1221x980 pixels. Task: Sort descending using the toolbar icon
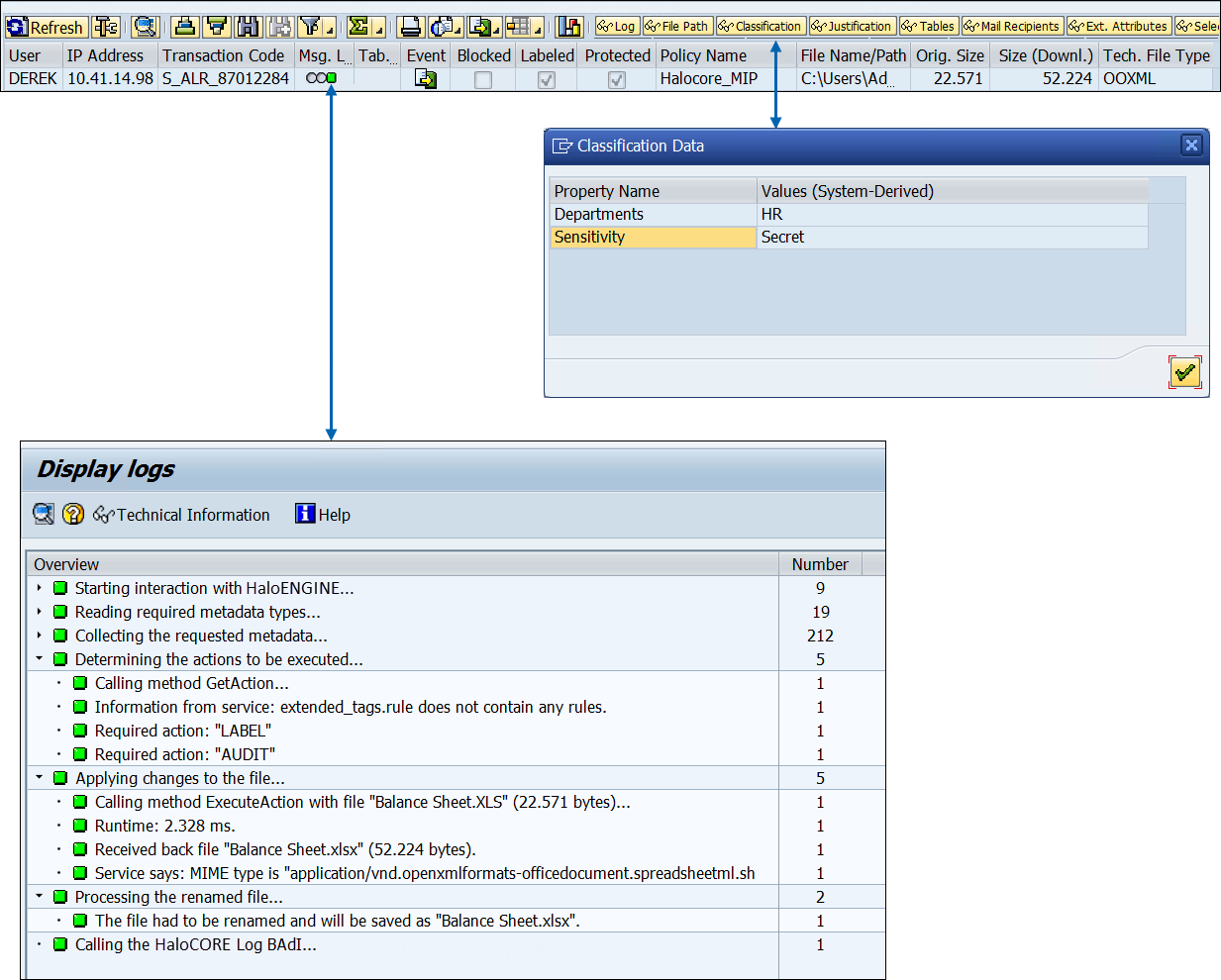217,27
